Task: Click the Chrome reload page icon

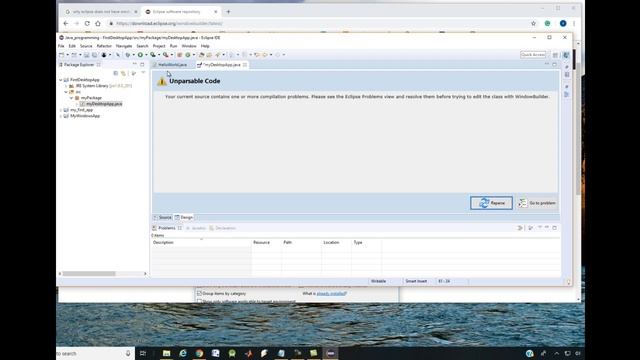Action: click(87, 24)
